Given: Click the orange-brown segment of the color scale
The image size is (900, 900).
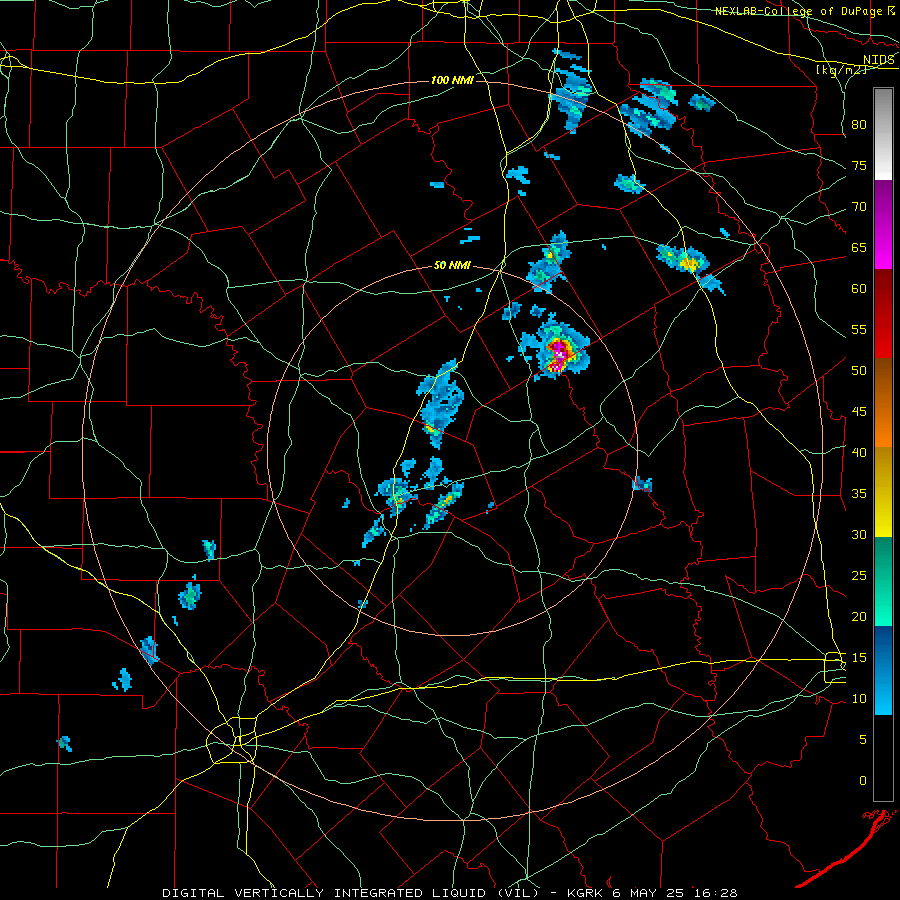Looking at the screenshot, I should pos(883,403).
